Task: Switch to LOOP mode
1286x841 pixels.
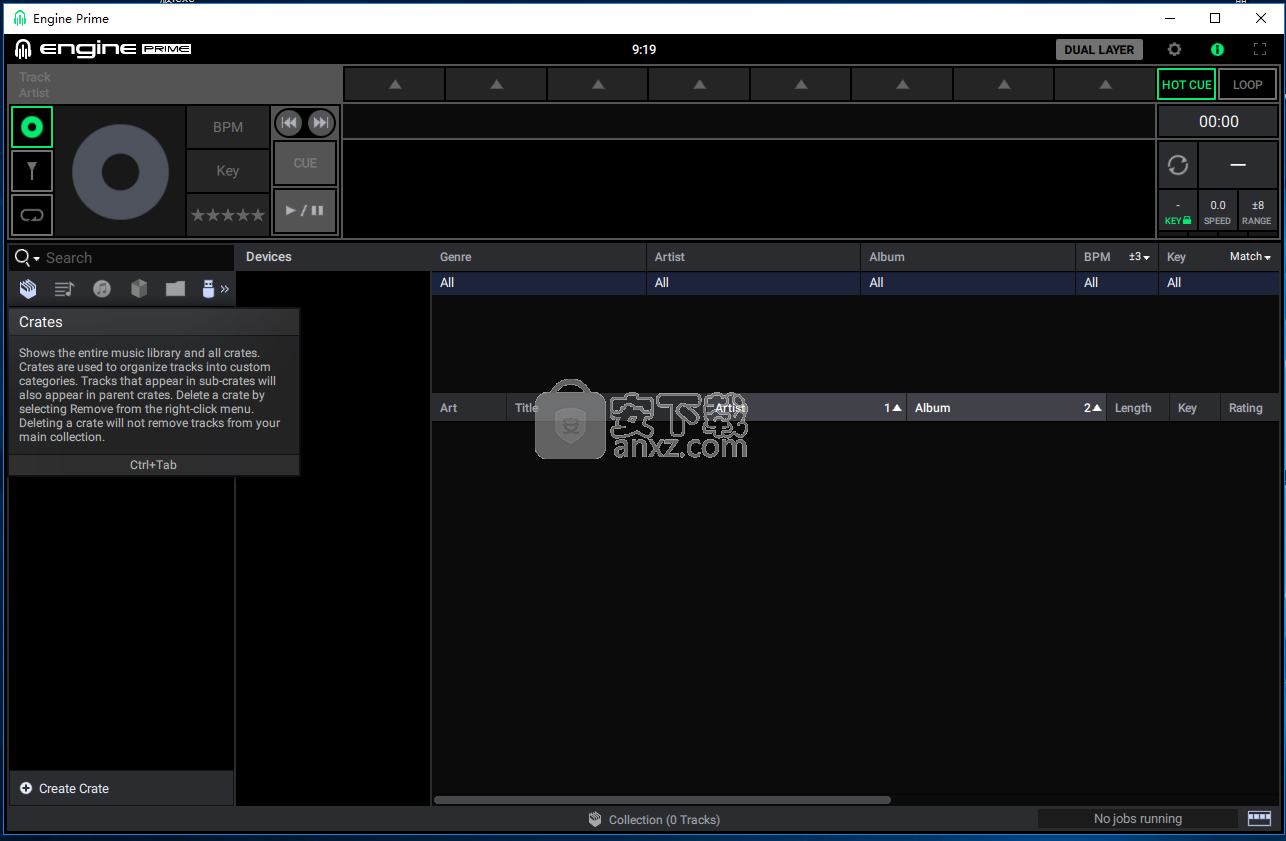Action: 1248,85
